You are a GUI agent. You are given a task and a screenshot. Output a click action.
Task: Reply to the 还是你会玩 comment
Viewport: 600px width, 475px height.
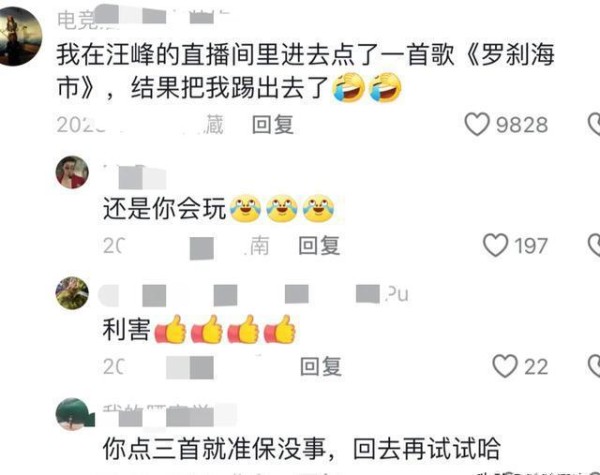click(319, 245)
